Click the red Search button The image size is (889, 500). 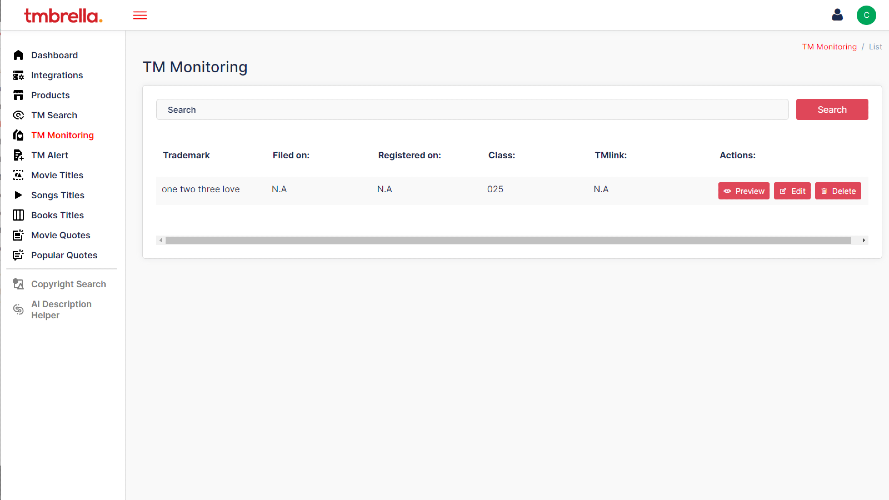[x=832, y=109]
